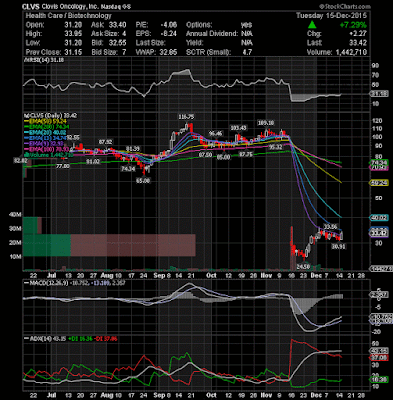393x400 pixels.
Task: Click the 116.75 peak price annotation
Action: 186,117
